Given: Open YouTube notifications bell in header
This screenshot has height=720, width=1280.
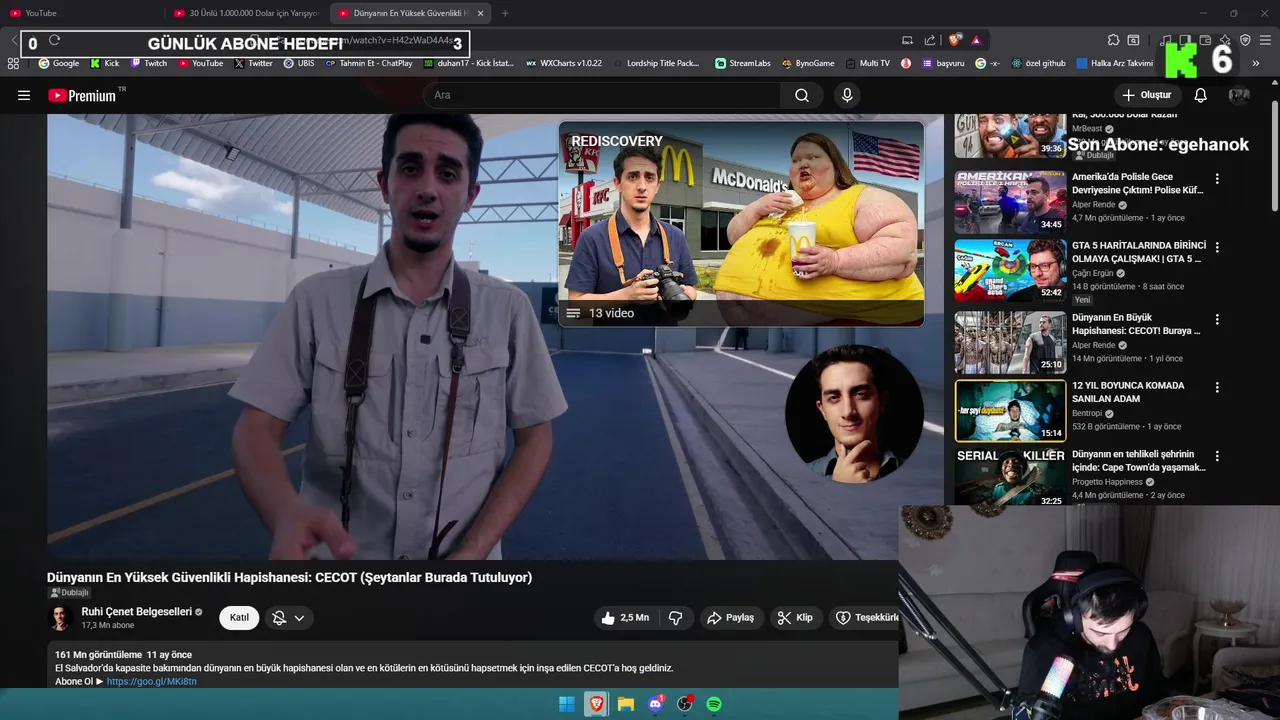Looking at the screenshot, I should (1201, 95).
